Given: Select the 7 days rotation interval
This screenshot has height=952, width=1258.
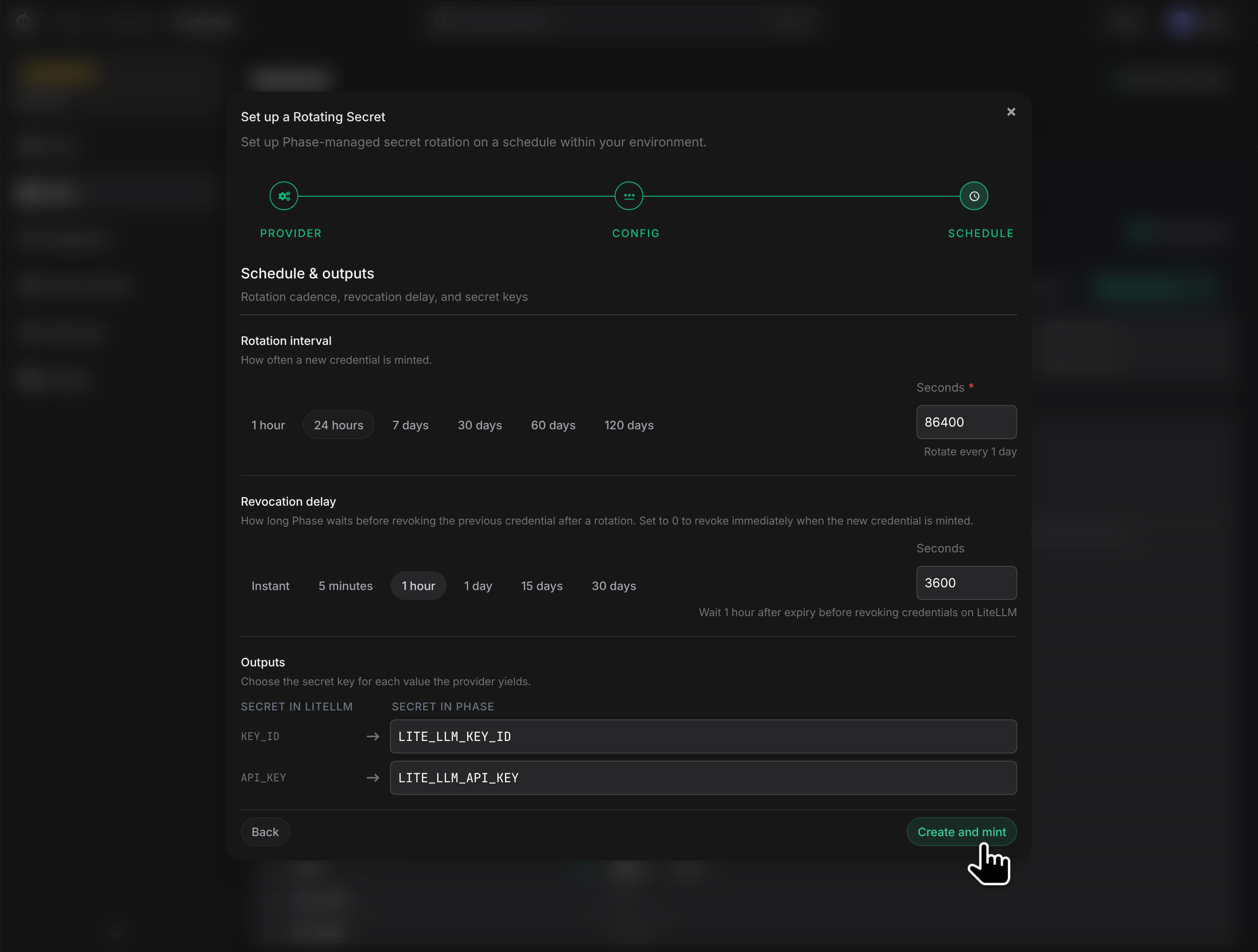Looking at the screenshot, I should click(x=411, y=425).
